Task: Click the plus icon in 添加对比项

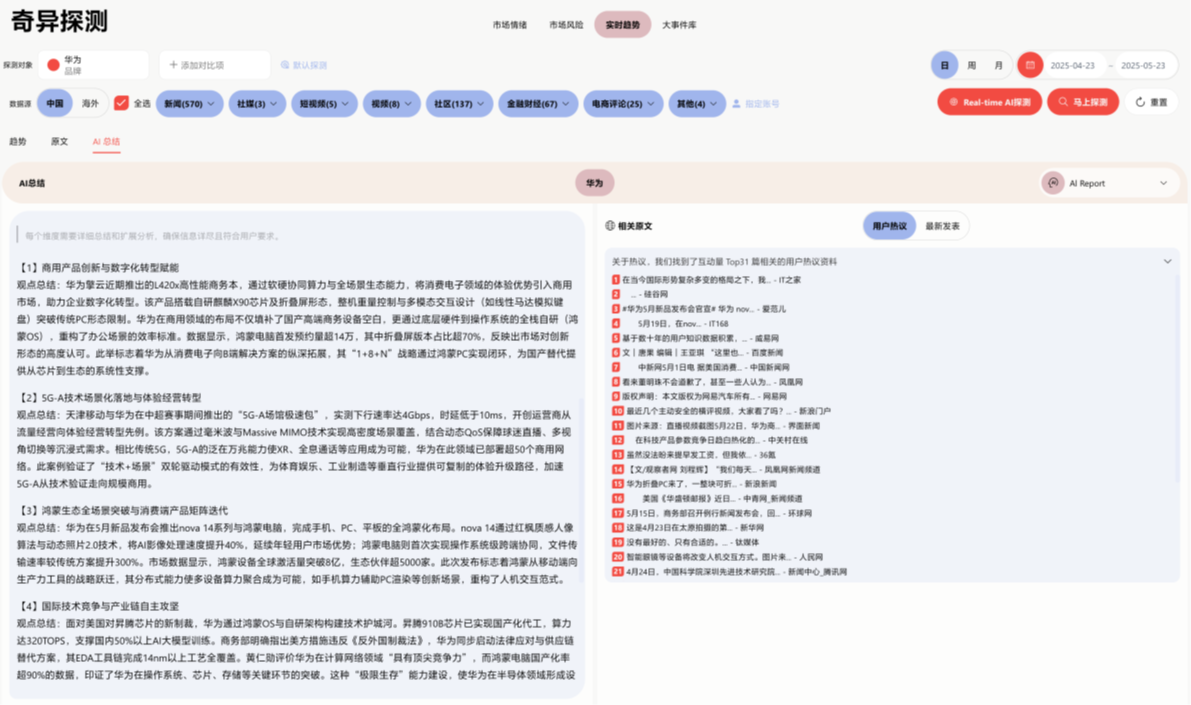Action: click(x=173, y=65)
